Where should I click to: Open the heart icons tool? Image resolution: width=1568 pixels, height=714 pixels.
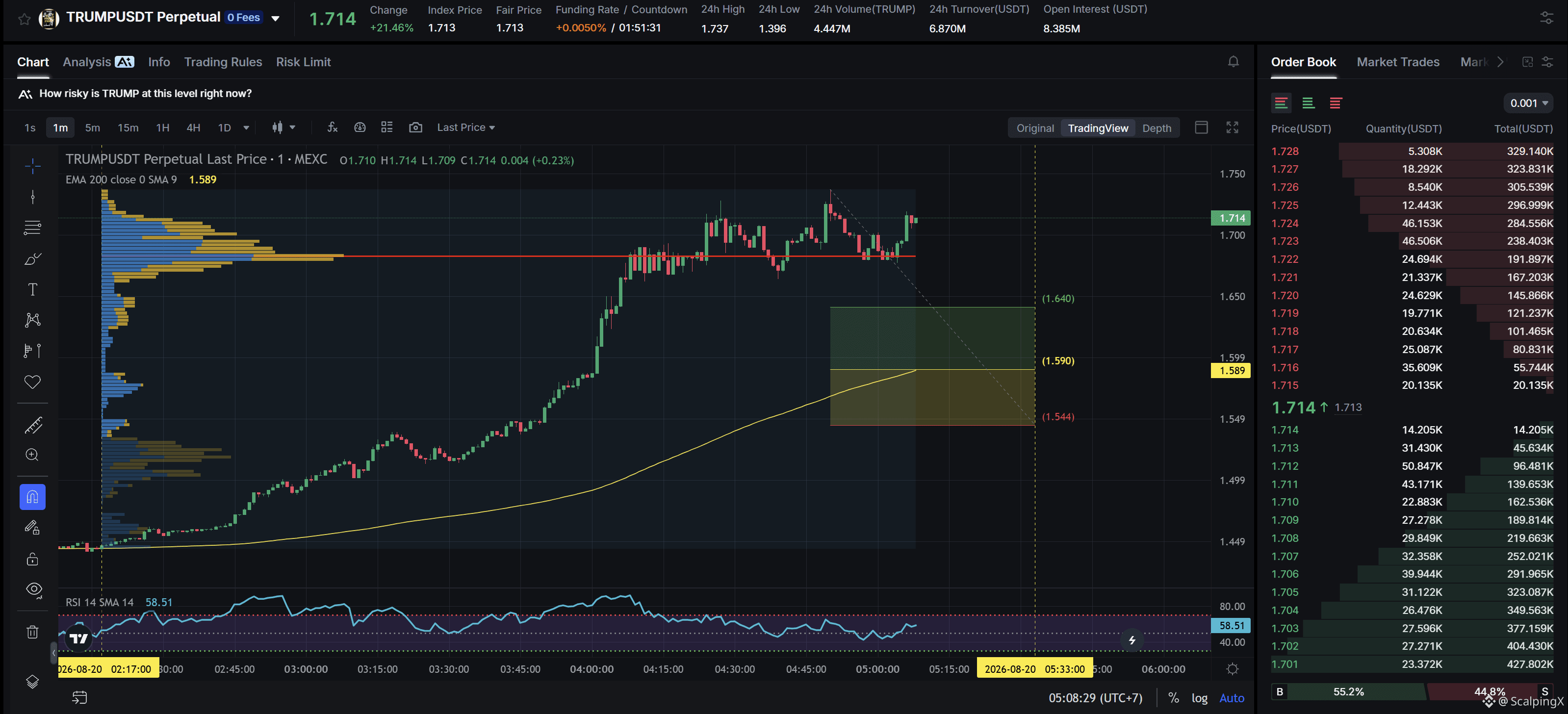(33, 382)
